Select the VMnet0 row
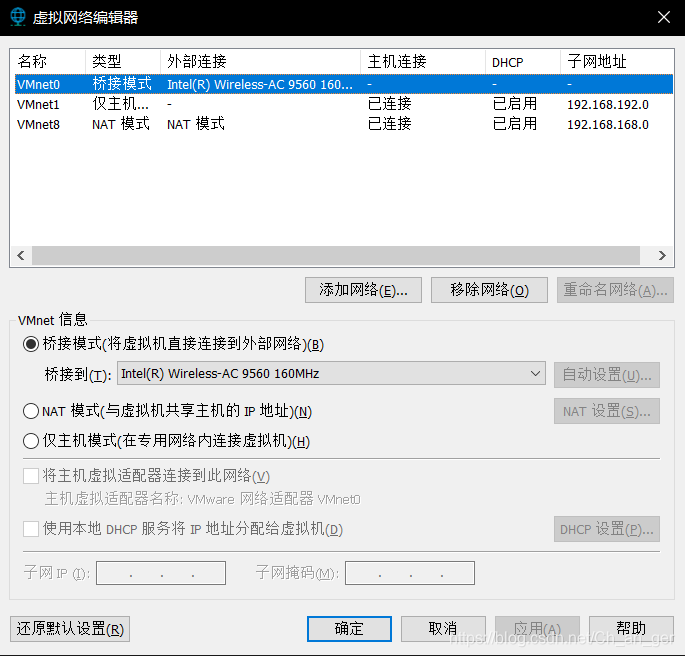Image resolution: width=685 pixels, height=657 pixels. point(344,84)
